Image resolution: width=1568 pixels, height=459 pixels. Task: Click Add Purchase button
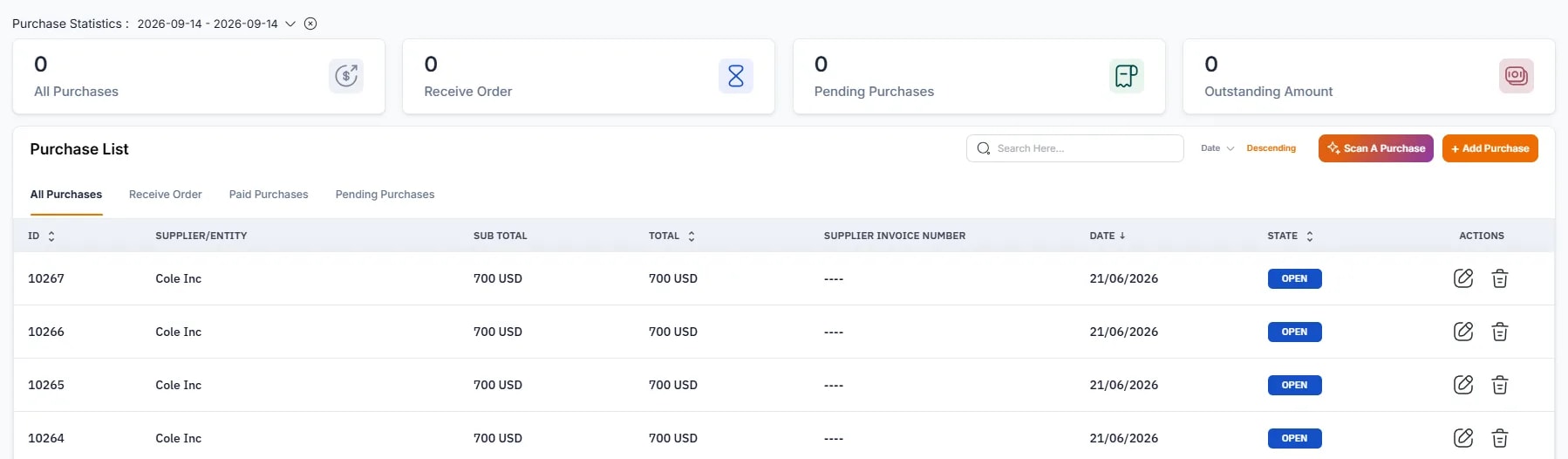pos(1490,148)
